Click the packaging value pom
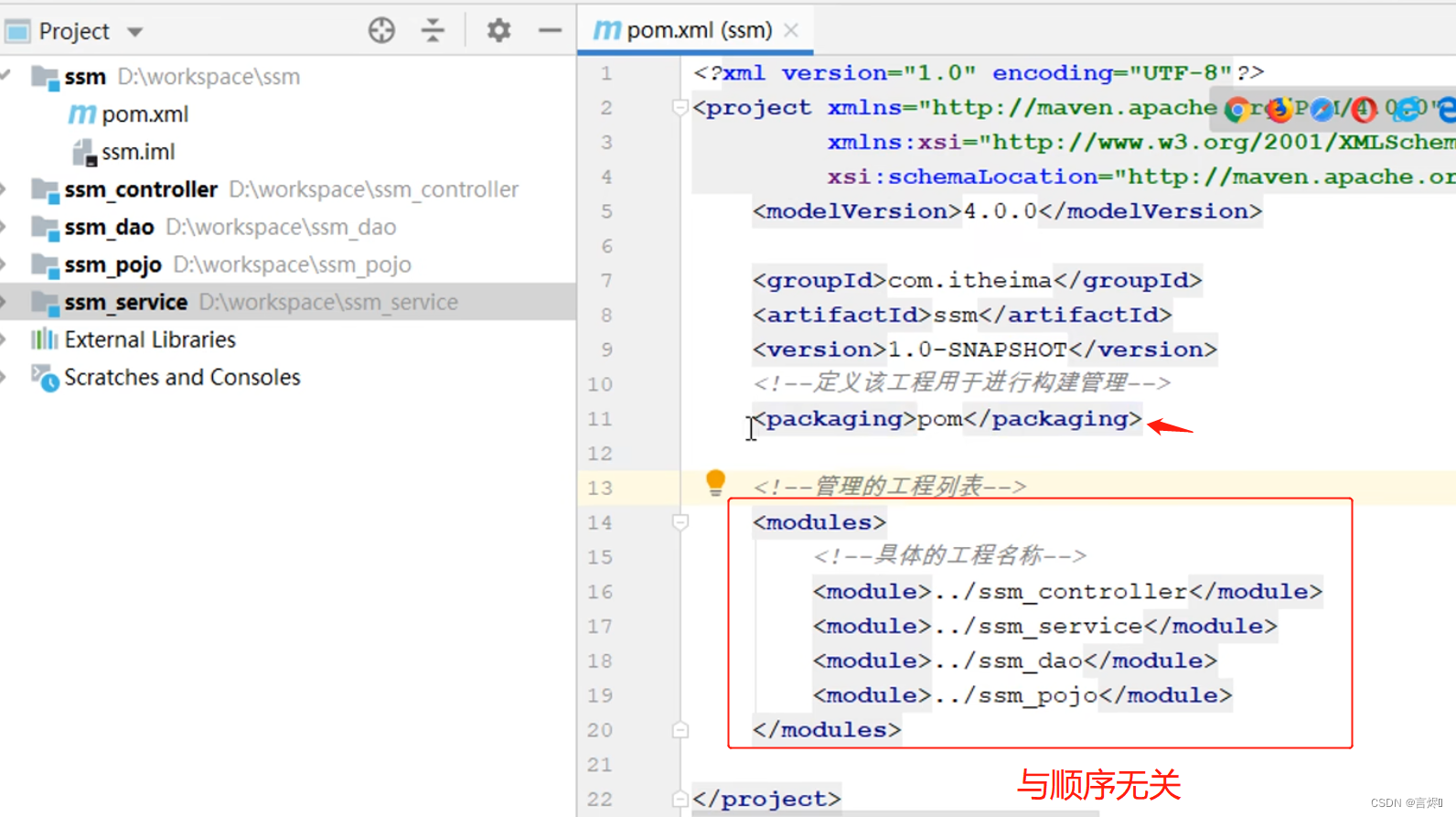Image resolution: width=1456 pixels, height=817 pixels. 940,419
